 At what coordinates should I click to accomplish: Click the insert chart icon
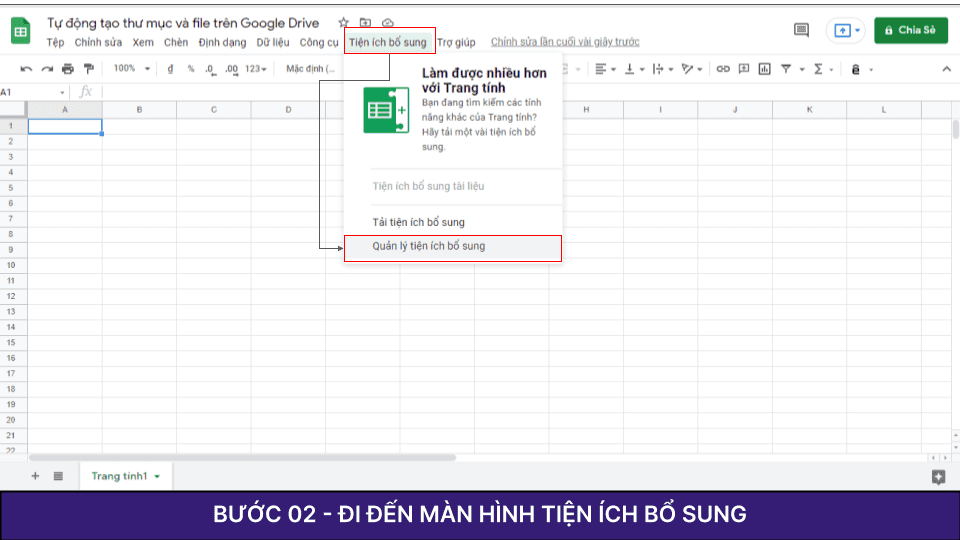(764, 69)
